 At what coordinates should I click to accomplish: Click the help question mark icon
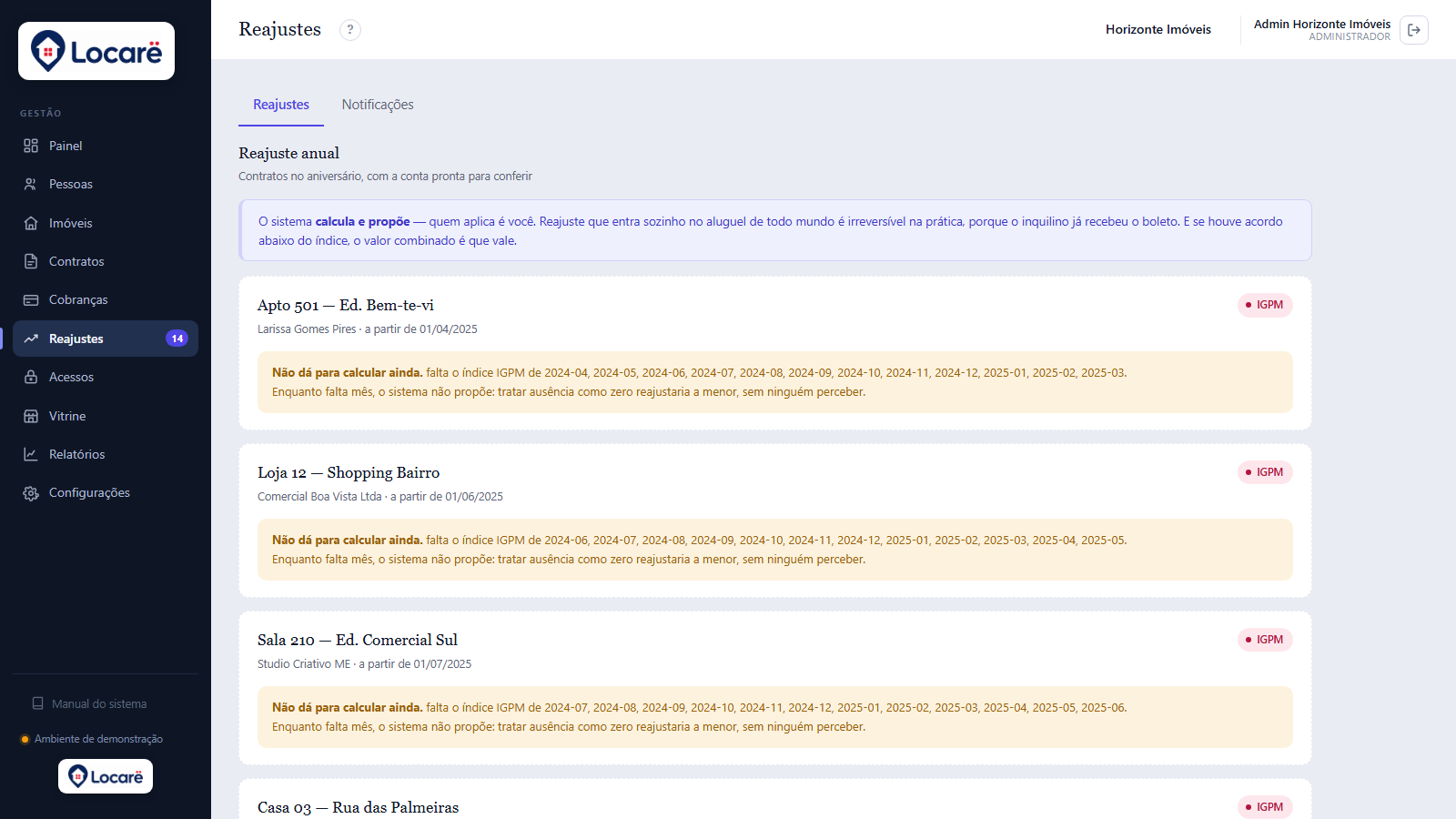coord(350,30)
